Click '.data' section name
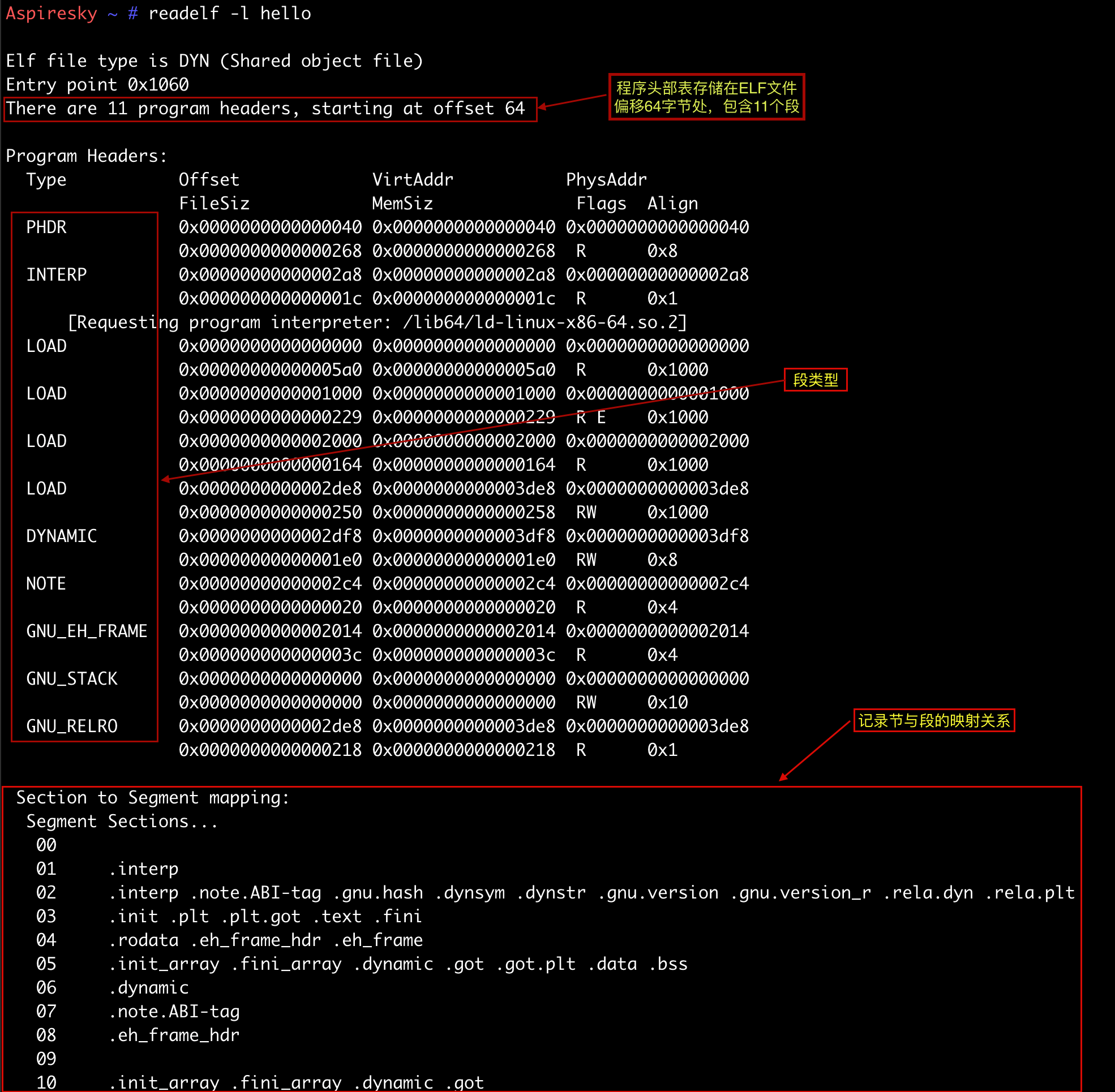The width and height of the screenshot is (1115, 1092). click(612, 964)
